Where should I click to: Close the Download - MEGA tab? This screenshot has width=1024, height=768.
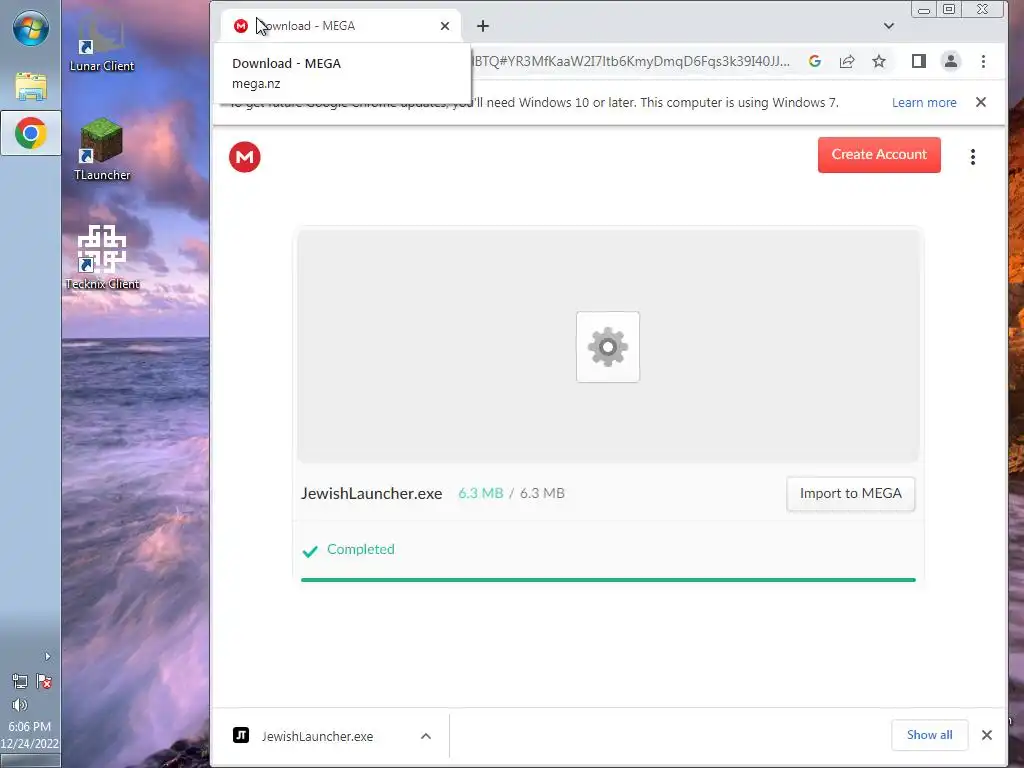point(445,26)
